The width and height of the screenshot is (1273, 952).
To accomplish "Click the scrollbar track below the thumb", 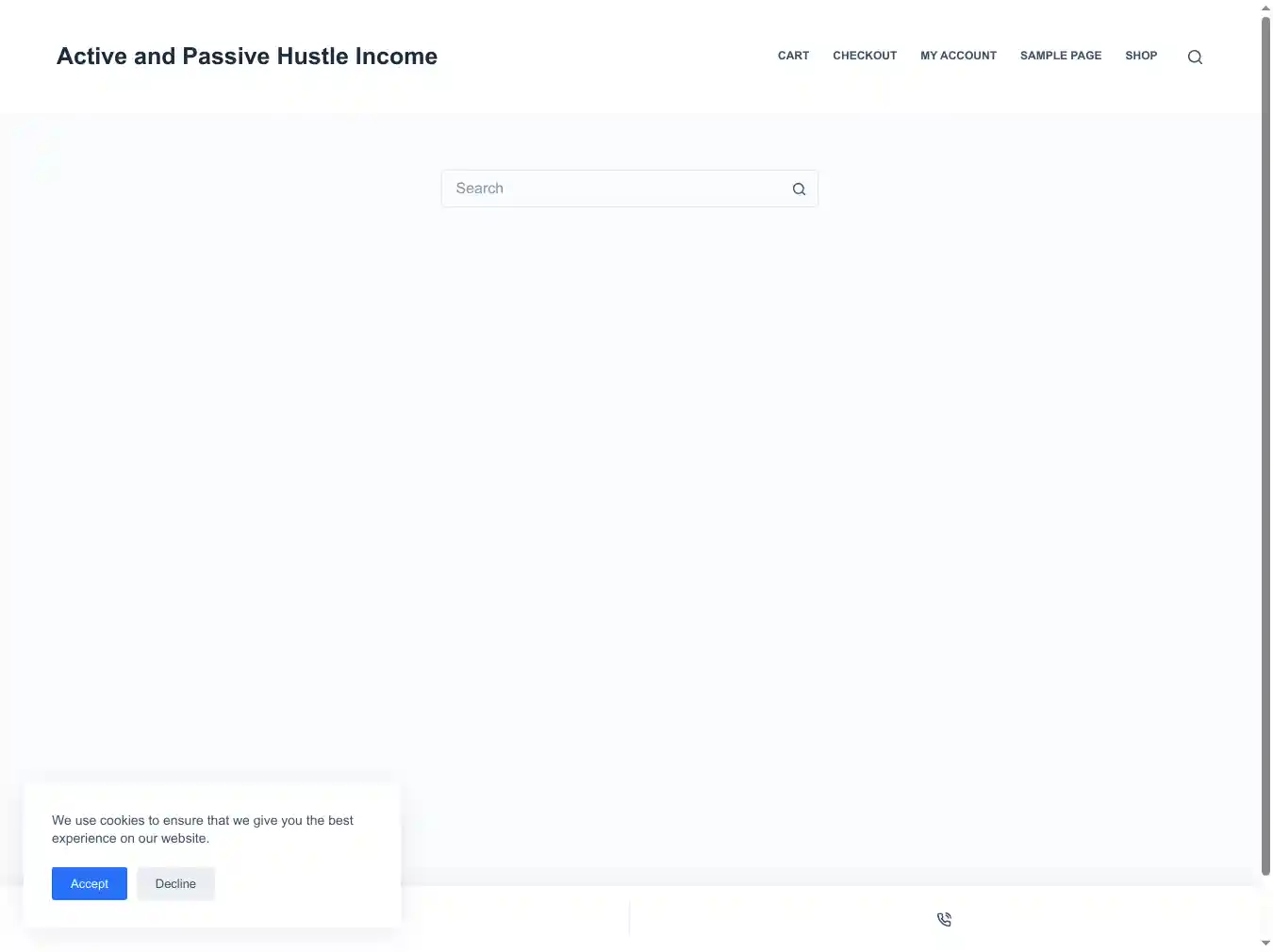I will click(x=1265, y=905).
